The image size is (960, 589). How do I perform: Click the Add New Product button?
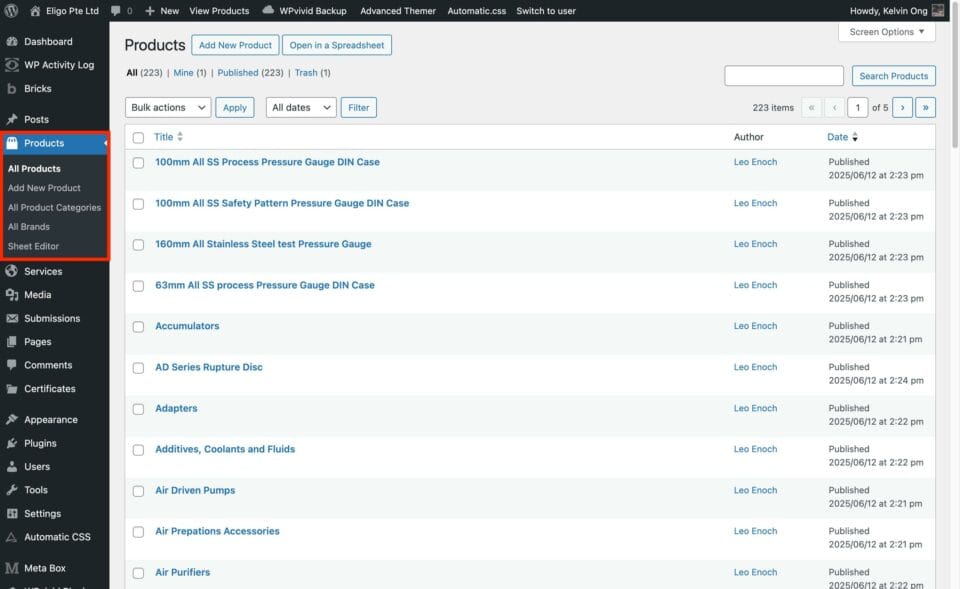point(235,45)
